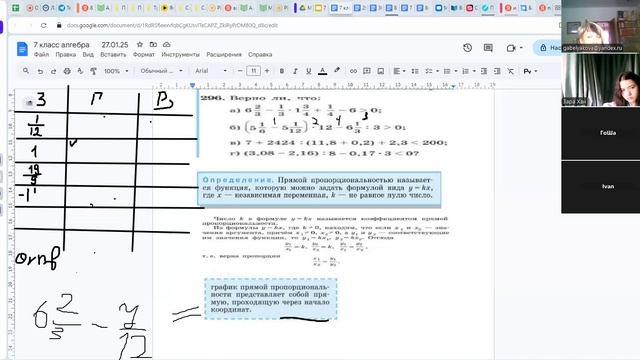
Task: Open the bulleted list dropdown
Action: (450, 71)
